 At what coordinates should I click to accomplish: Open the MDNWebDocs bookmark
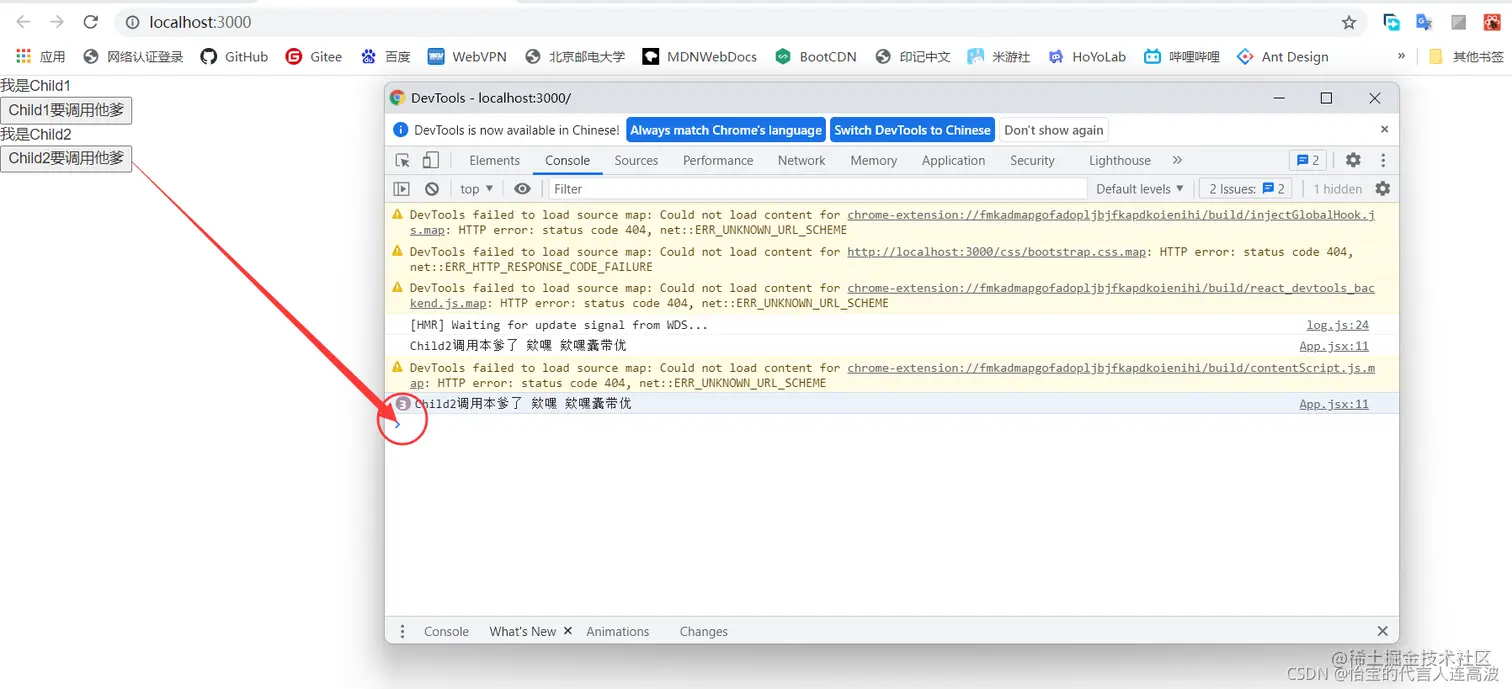700,57
